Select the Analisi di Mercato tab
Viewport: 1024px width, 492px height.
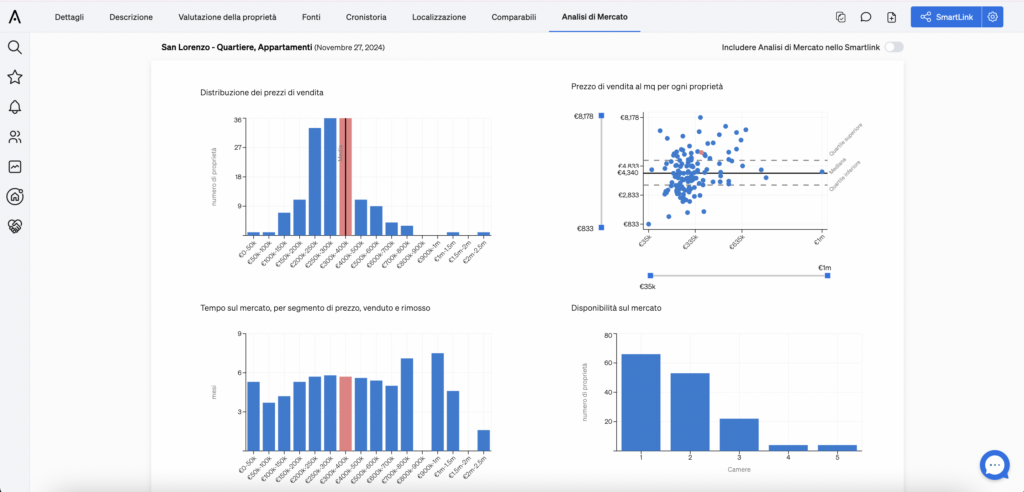[594, 17]
